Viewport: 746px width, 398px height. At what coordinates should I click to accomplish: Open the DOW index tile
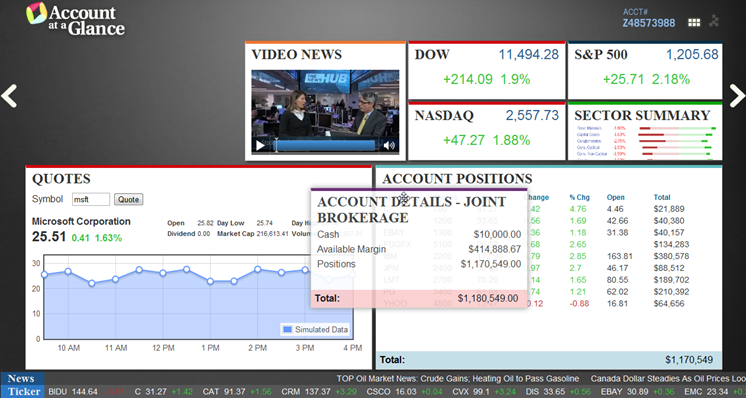[486, 70]
